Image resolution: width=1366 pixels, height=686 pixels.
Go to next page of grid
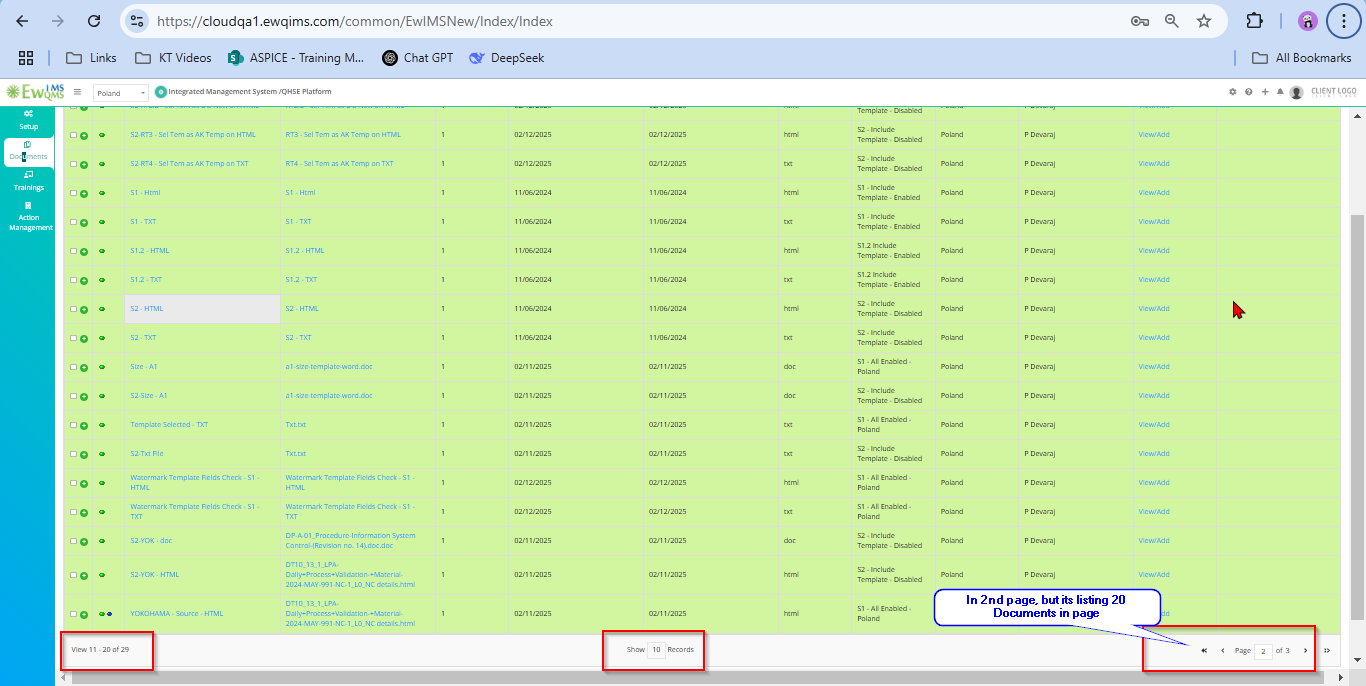(x=1305, y=650)
